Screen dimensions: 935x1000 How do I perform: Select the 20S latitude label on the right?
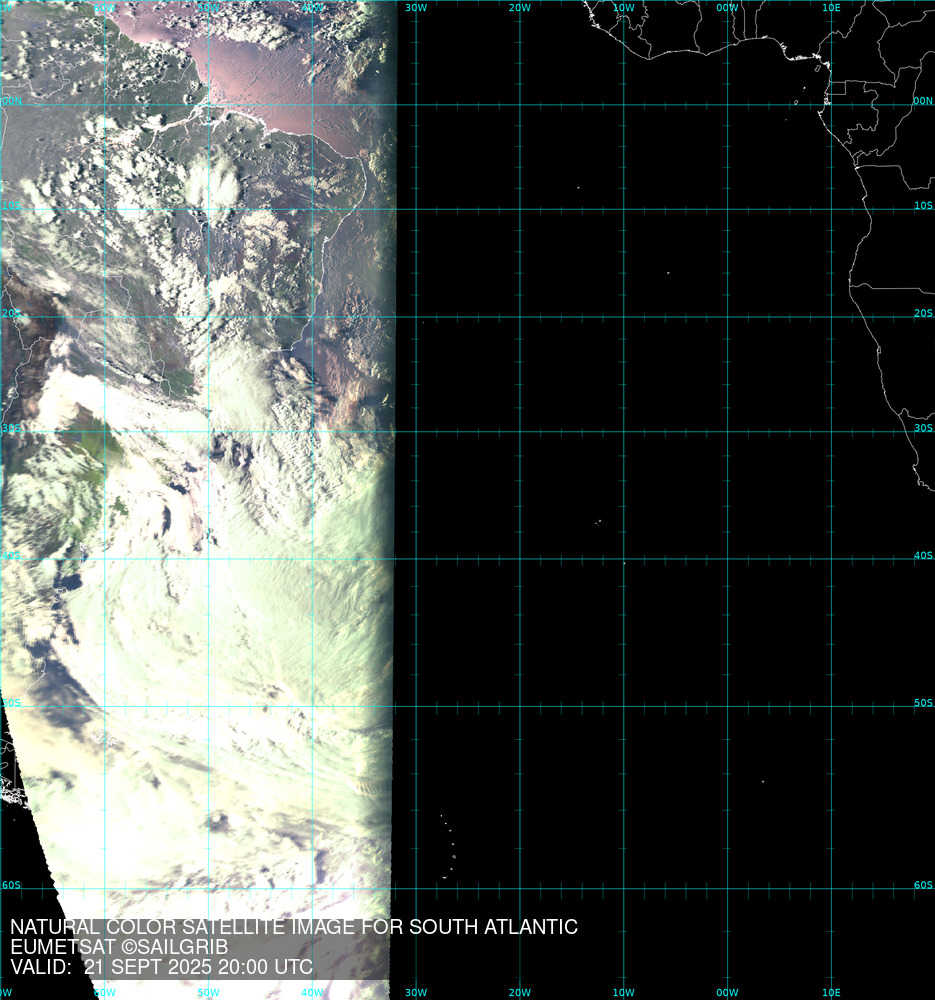923,313
